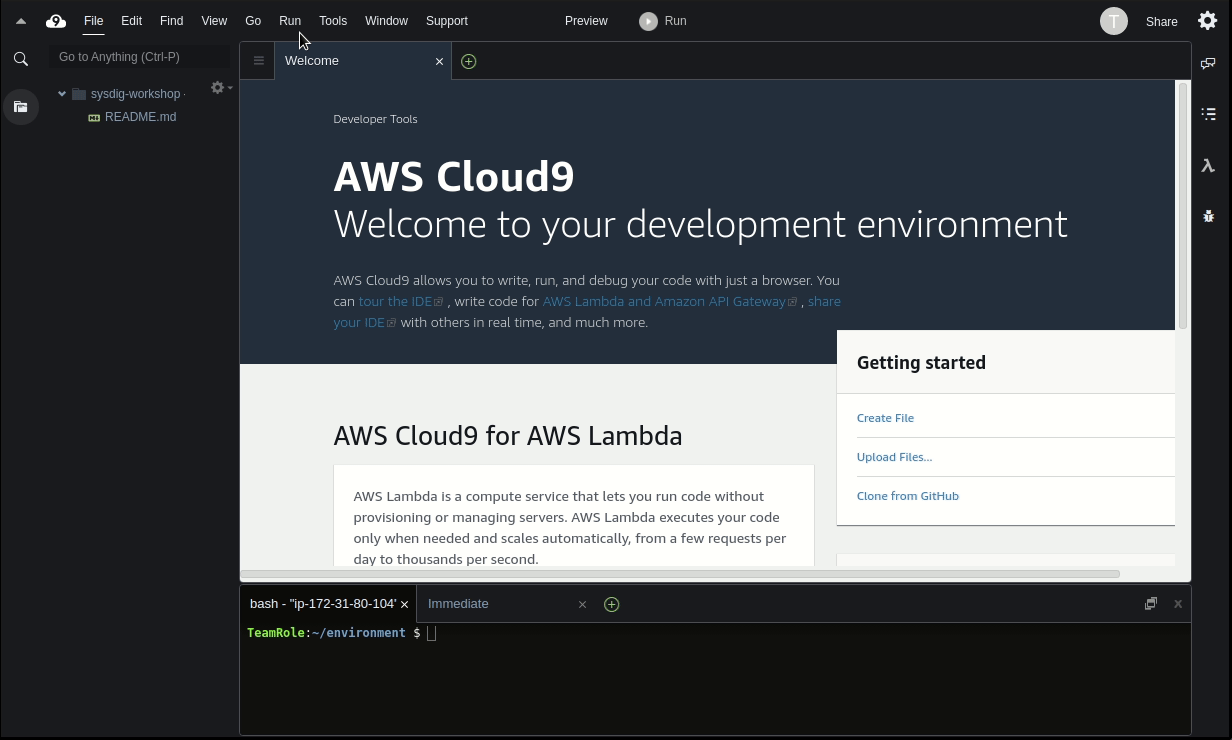Click the Create File link
The width and height of the screenshot is (1232, 740).
point(885,418)
